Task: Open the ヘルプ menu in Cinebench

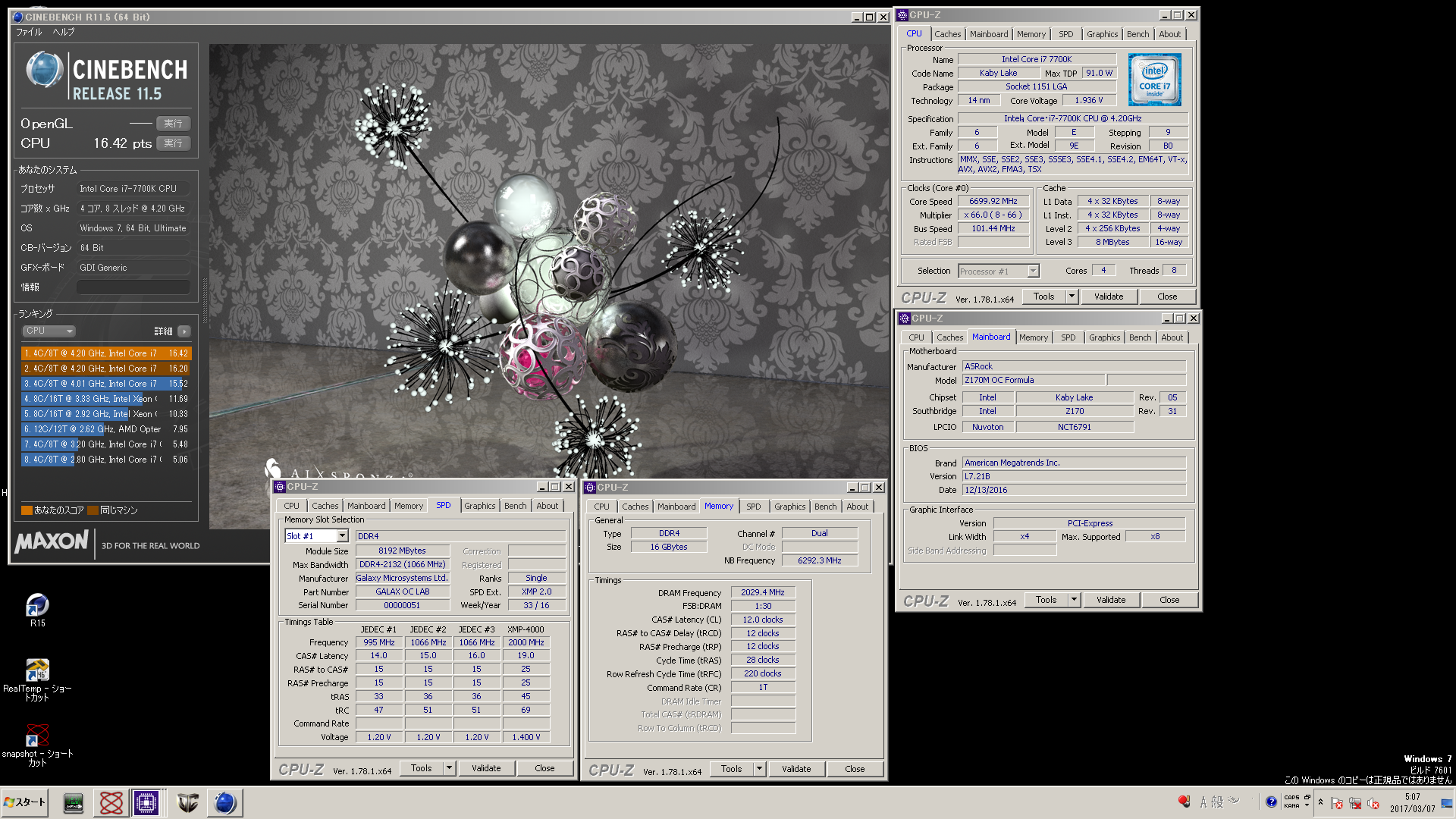Action: tap(64, 32)
